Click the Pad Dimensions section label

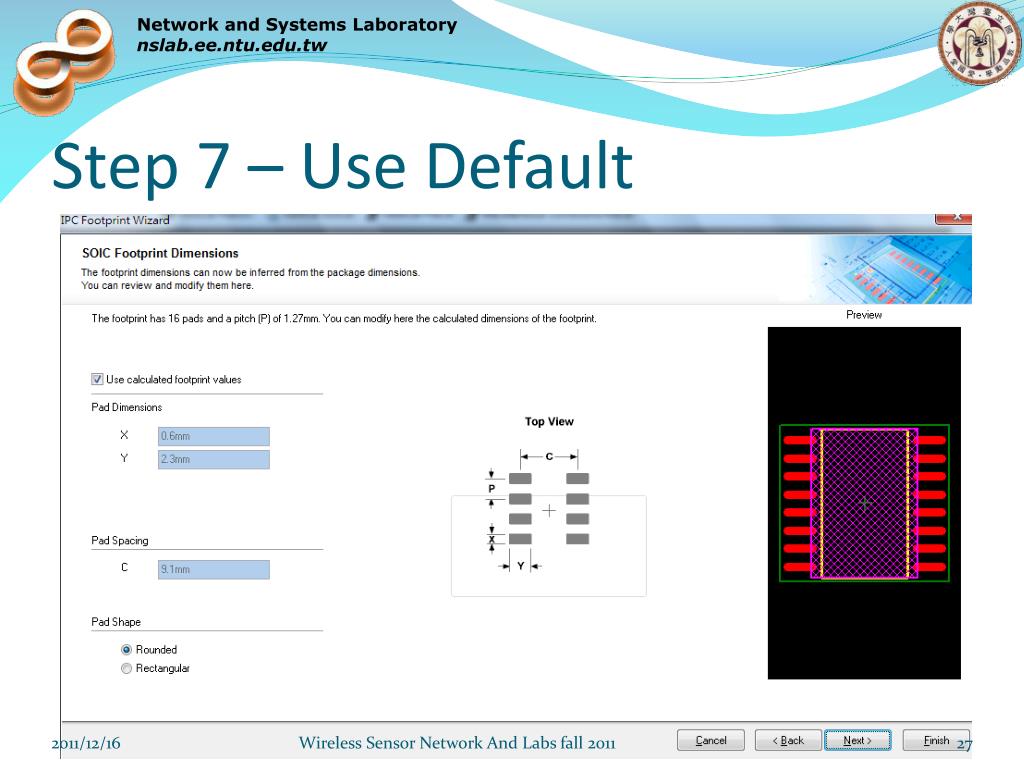coord(127,407)
